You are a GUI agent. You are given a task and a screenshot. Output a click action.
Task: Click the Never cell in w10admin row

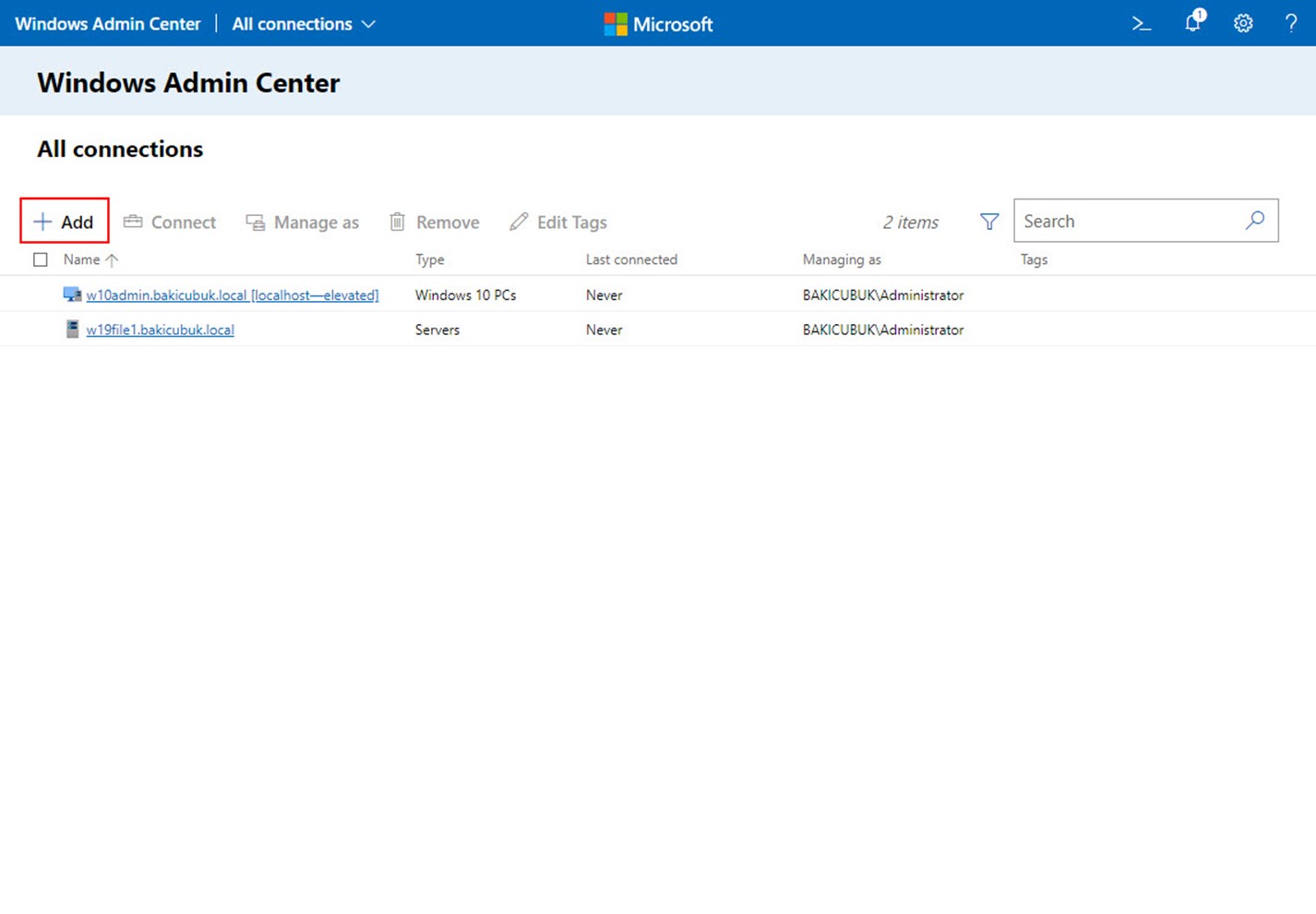[604, 295]
